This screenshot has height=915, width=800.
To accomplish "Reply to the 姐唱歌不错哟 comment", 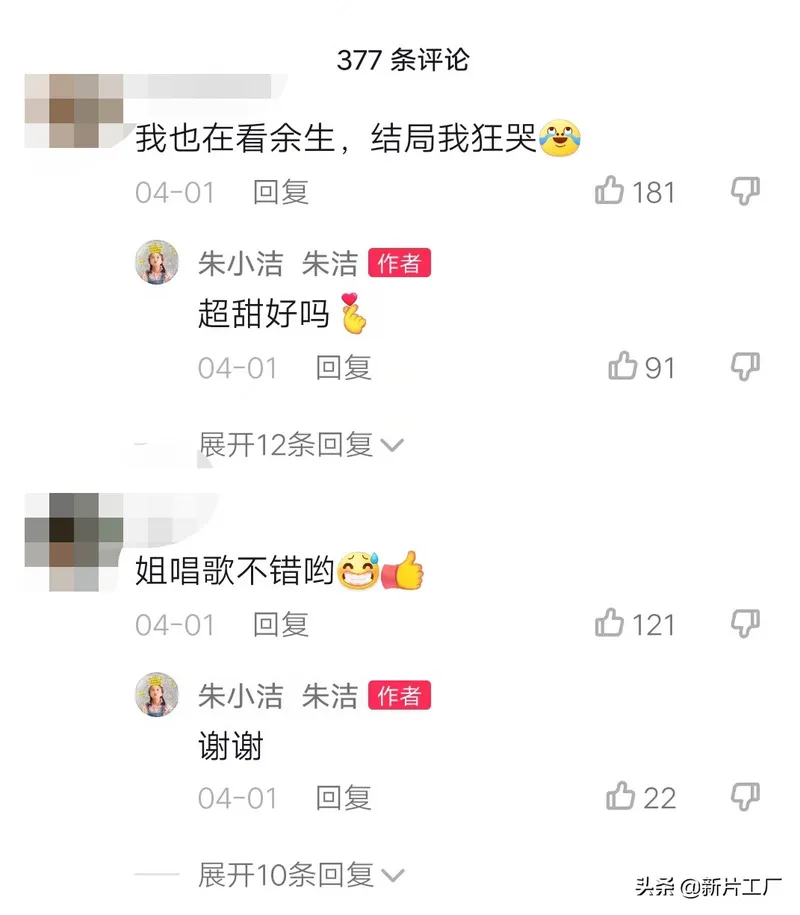I will point(281,625).
